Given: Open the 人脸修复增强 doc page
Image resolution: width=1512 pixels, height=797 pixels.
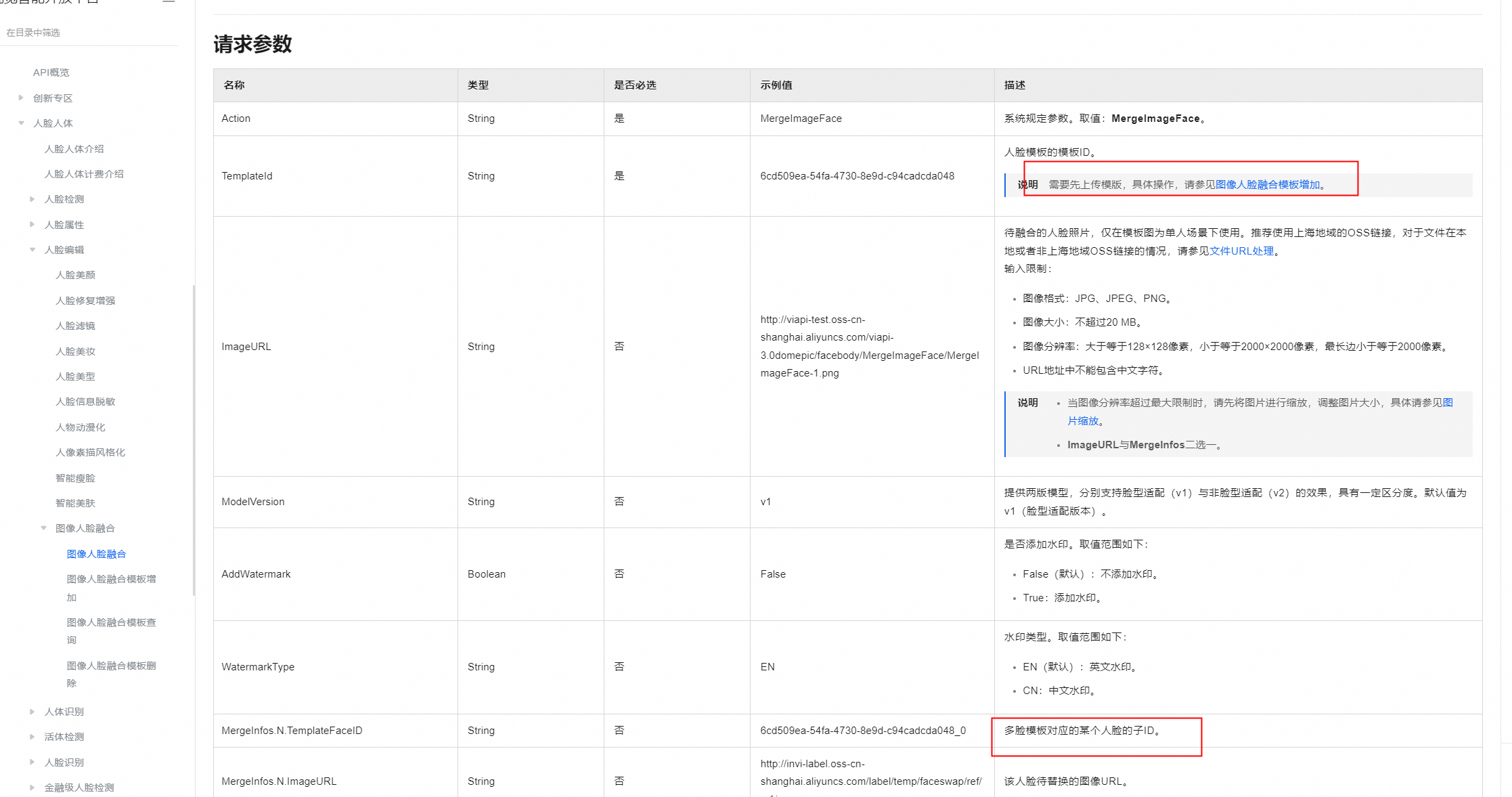Looking at the screenshot, I should click(x=85, y=301).
